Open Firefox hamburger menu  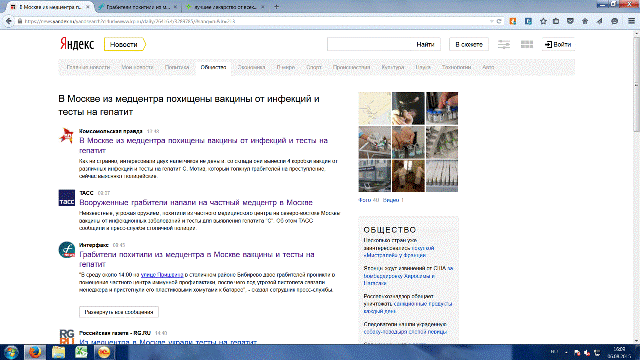[x=631, y=21]
